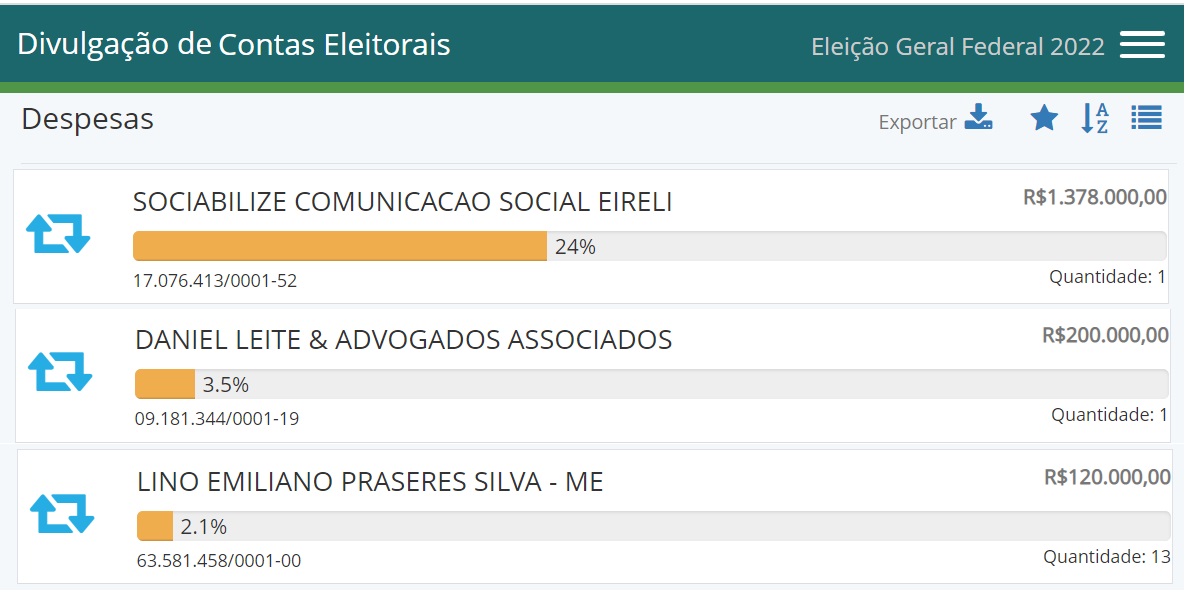The image size is (1188, 596).
Task: Click the 2.1% progress bar
Action: pos(653,526)
